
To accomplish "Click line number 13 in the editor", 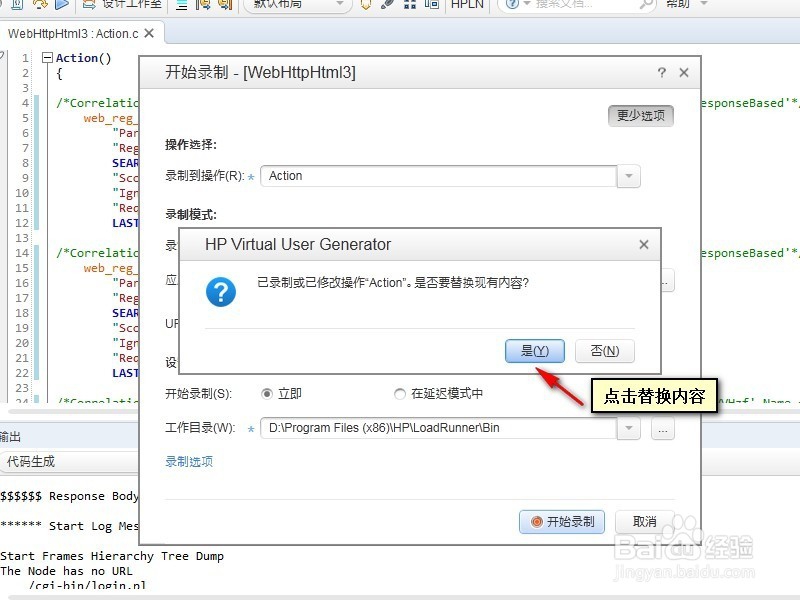I will pos(22,238).
